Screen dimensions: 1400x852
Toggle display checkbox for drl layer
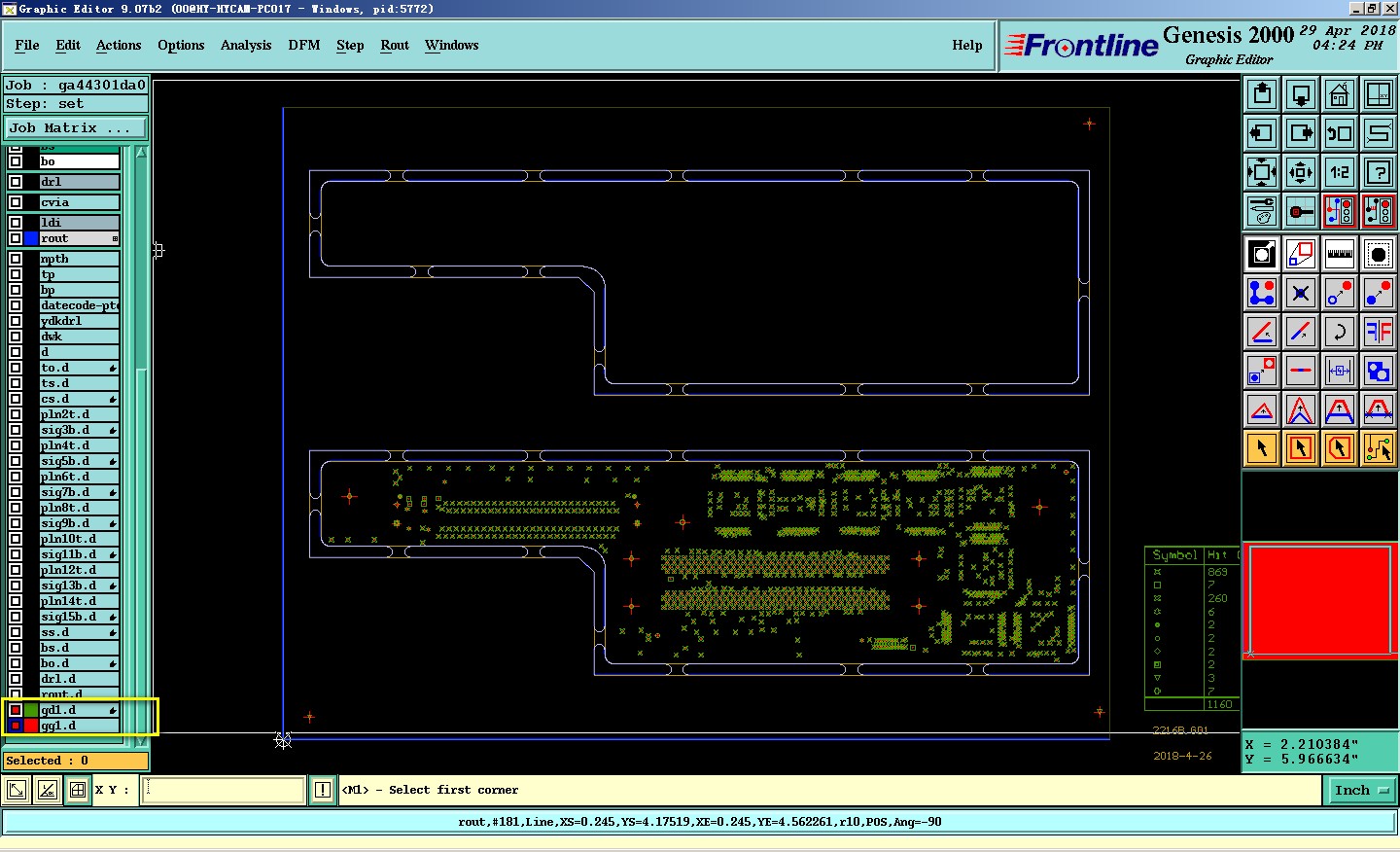(16, 182)
